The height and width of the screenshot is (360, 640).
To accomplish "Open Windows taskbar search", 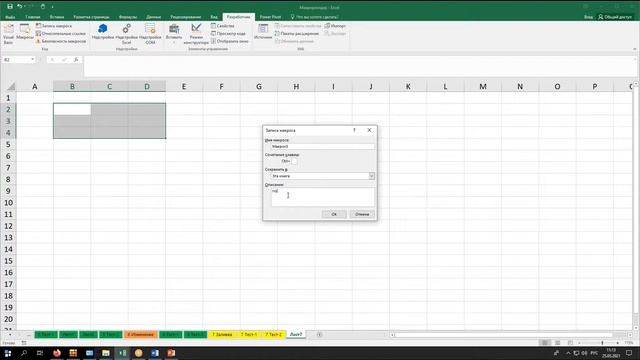I will (24, 353).
